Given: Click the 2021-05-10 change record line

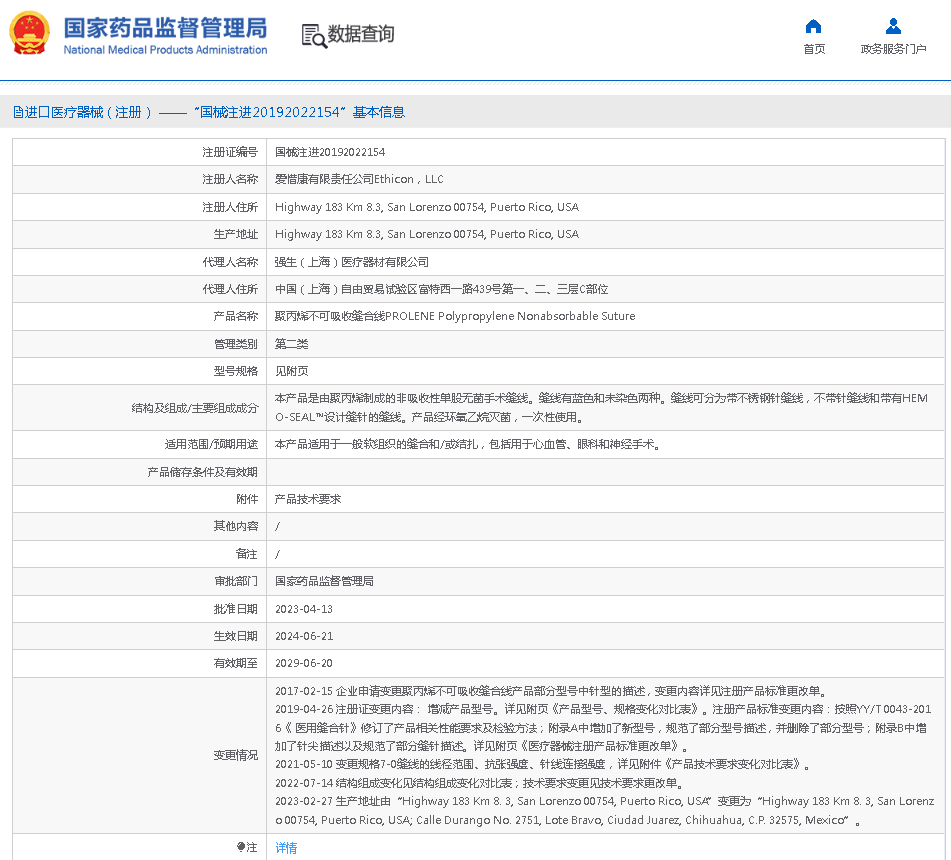Looking at the screenshot, I should pyautogui.click(x=543, y=764).
